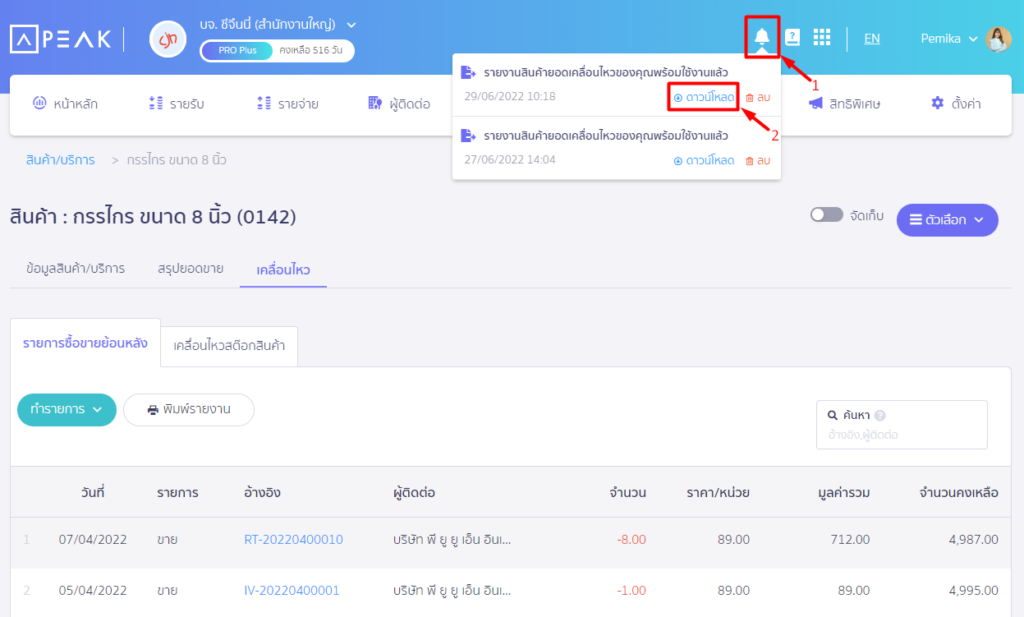The width and height of the screenshot is (1024, 617).
Task: Download the 27/06/2022 movement report
Action: 704,160
